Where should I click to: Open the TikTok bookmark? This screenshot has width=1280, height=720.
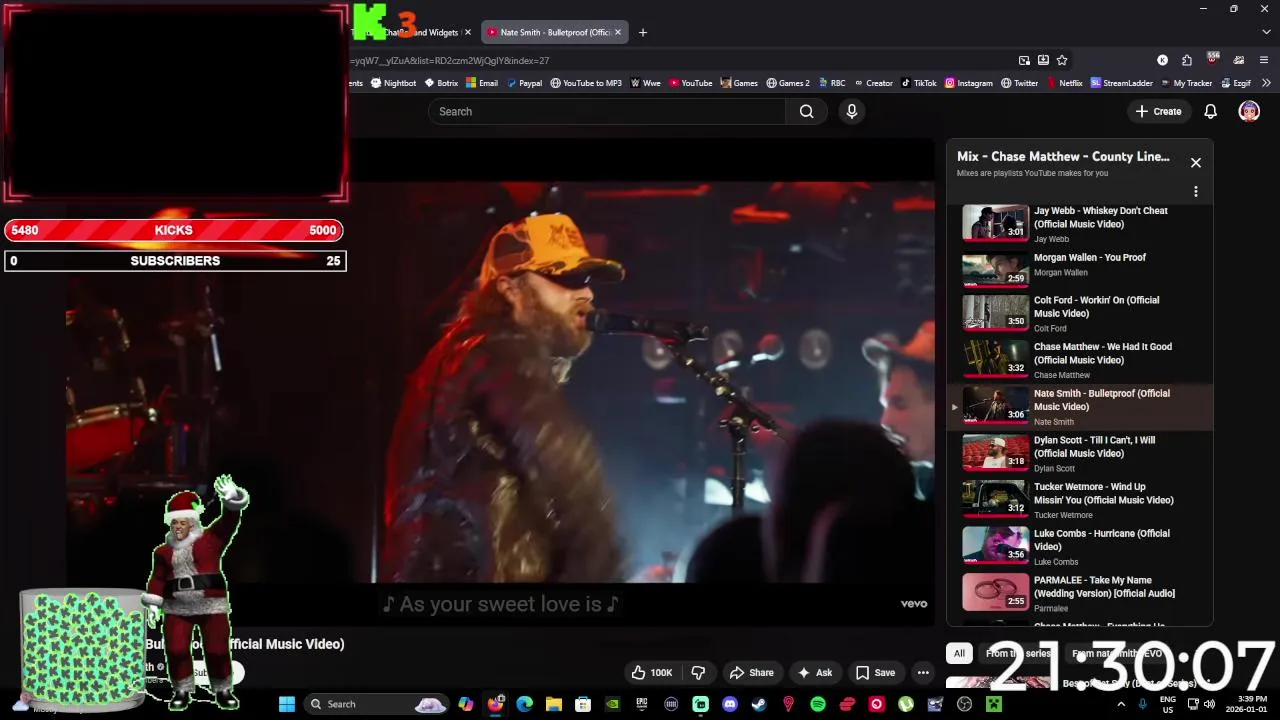tap(919, 83)
